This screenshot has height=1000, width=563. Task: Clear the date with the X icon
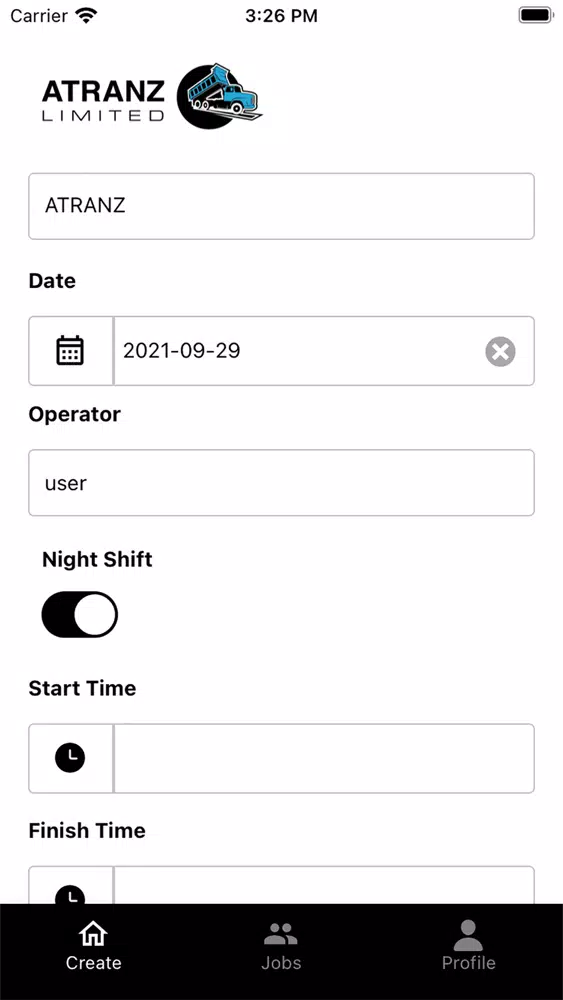tap(501, 351)
